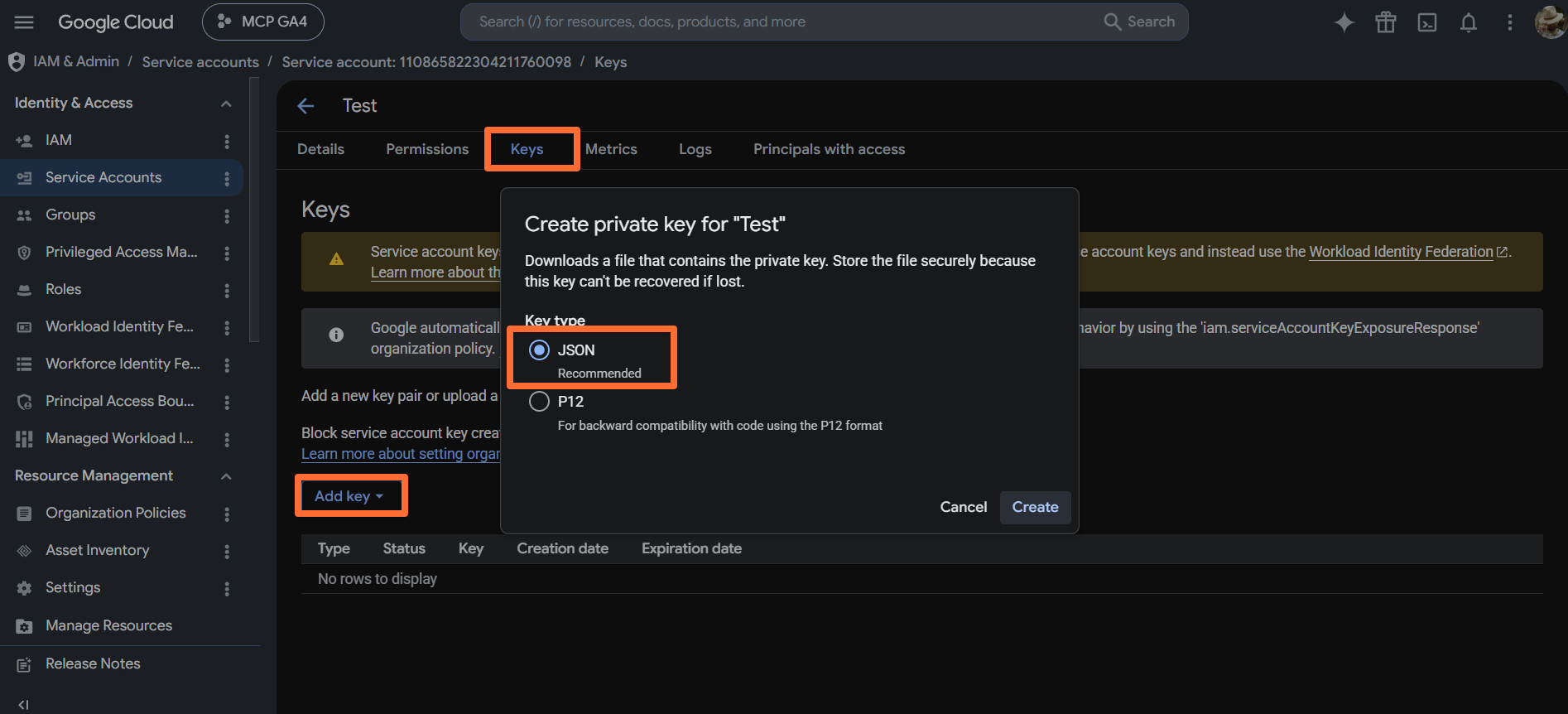Open the Principals with access tab
This screenshot has width=1568, height=714.
[829, 149]
